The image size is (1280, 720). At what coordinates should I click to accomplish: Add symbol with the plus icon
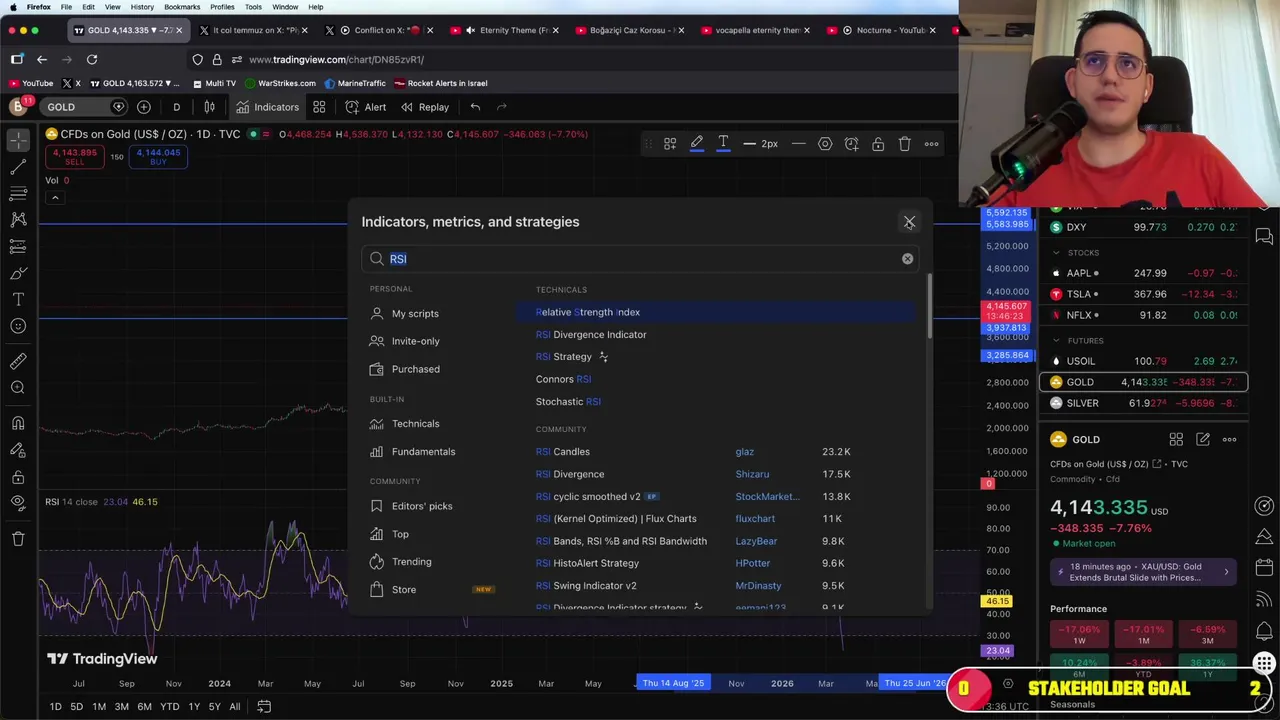[144, 107]
